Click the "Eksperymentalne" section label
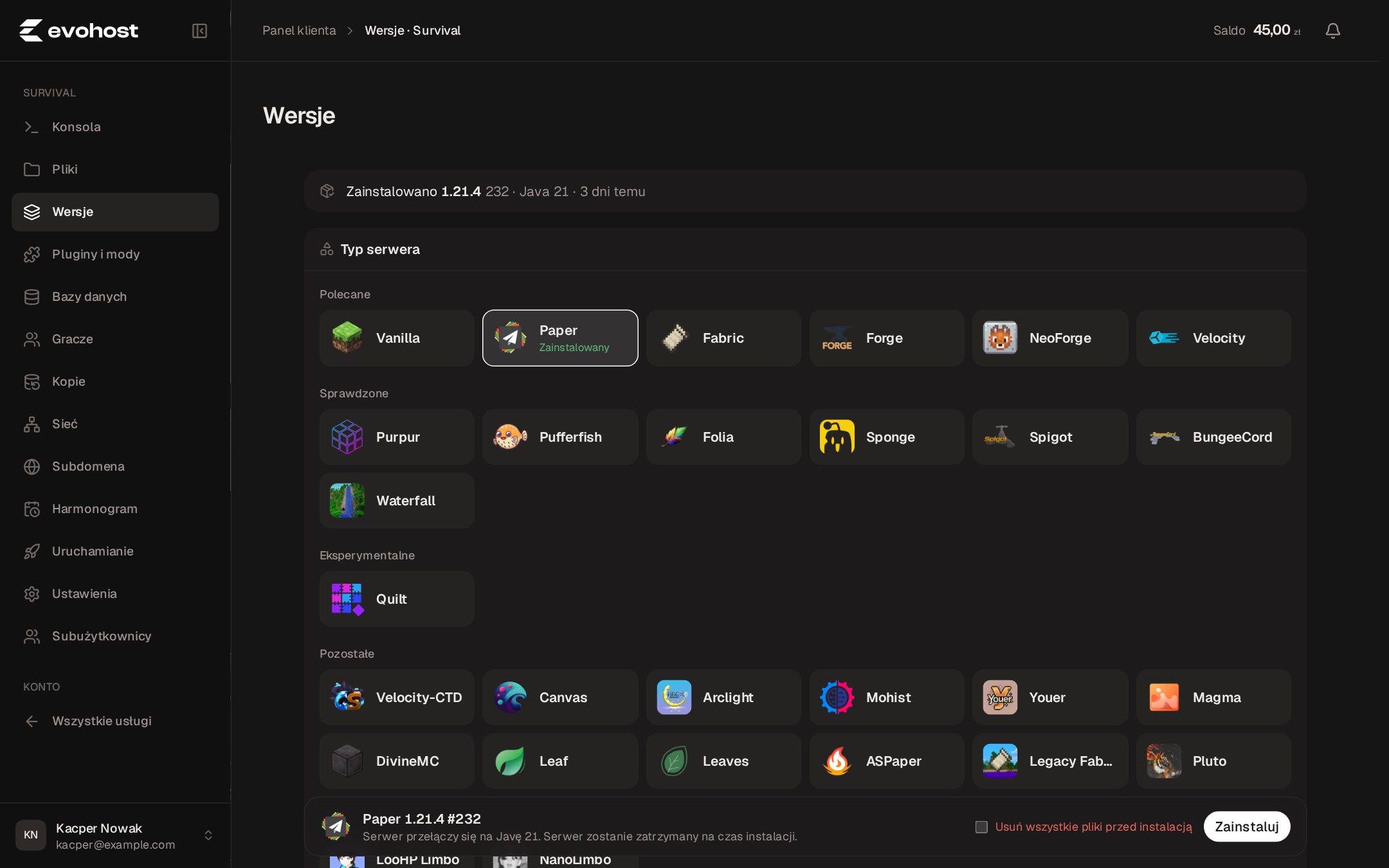The height and width of the screenshot is (868, 1389). (367, 556)
